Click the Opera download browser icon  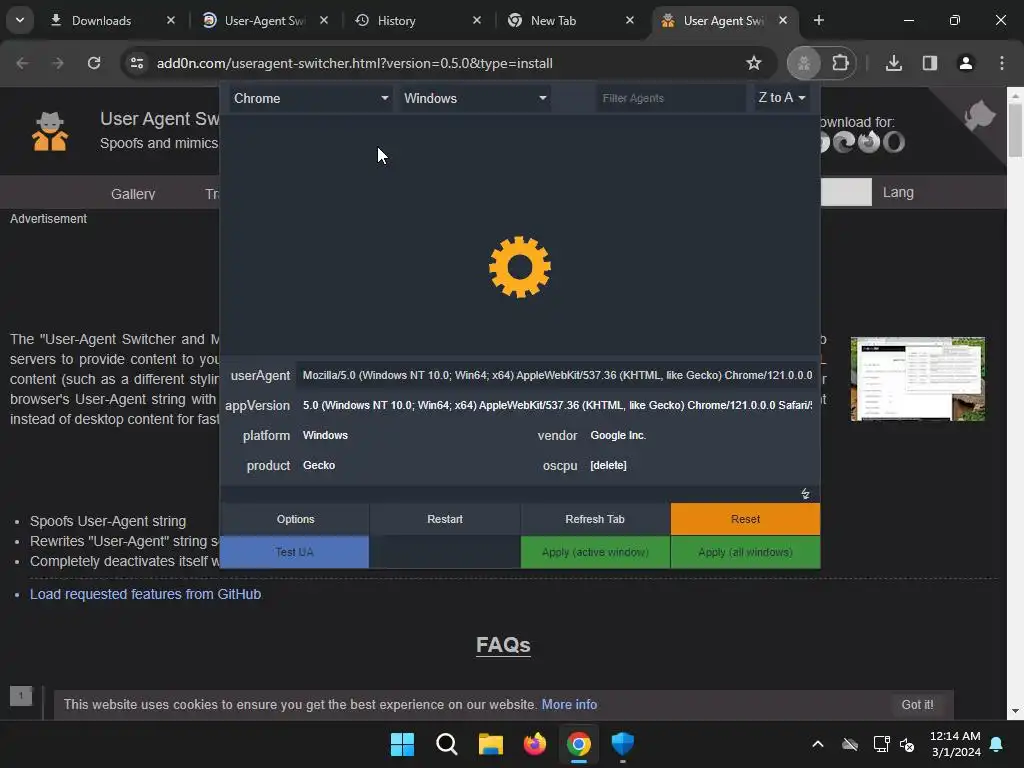[894, 142]
